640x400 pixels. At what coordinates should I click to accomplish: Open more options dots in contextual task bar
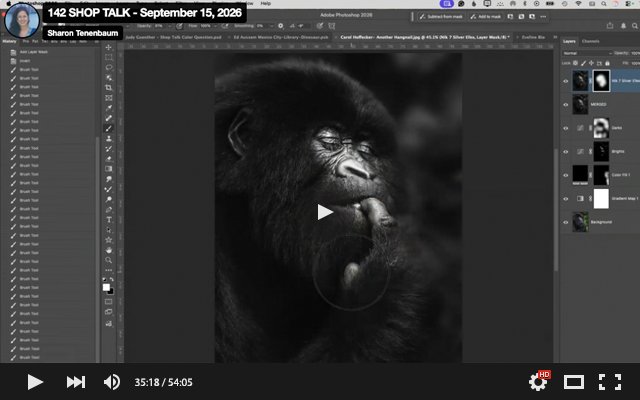pyautogui.click(x=543, y=17)
